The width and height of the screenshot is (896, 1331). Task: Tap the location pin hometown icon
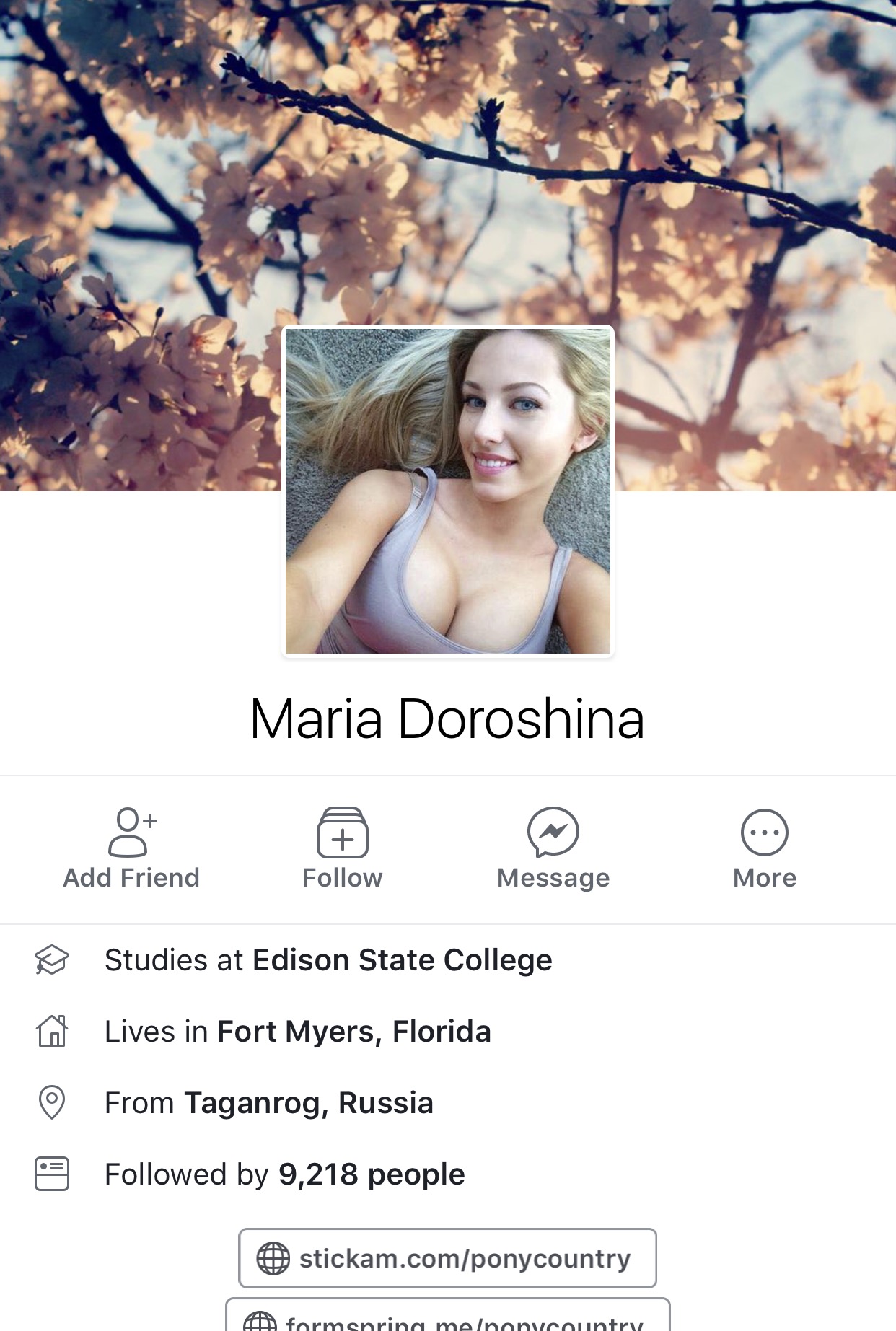[x=52, y=1102]
